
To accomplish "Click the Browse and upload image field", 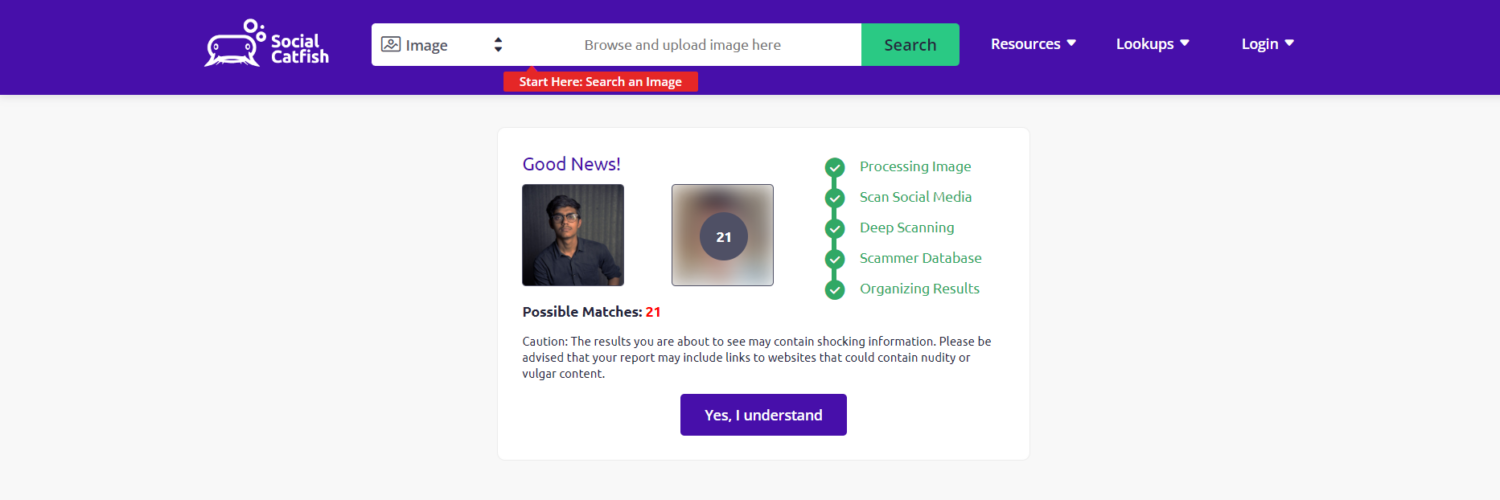I will (682, 44).
